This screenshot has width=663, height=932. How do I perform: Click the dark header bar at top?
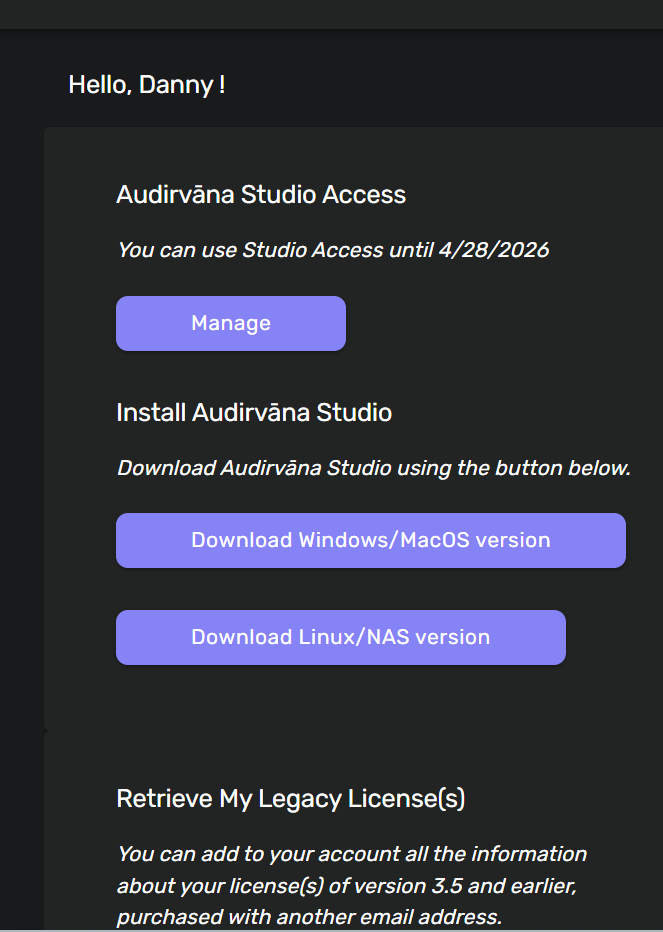[x=331, y=14]
